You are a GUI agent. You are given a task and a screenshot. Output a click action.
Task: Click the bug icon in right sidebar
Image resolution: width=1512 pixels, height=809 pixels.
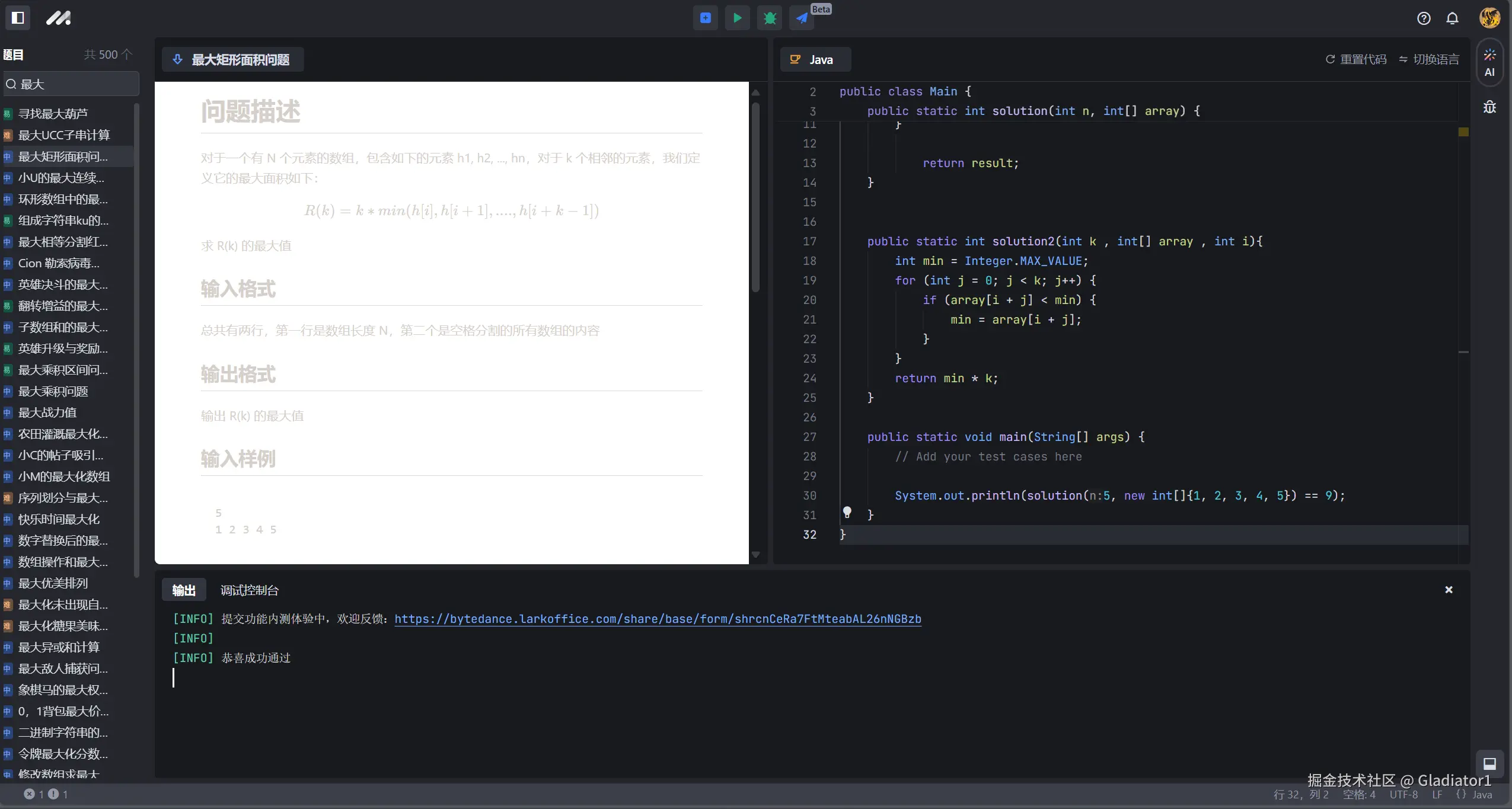tap(1489, 107)
